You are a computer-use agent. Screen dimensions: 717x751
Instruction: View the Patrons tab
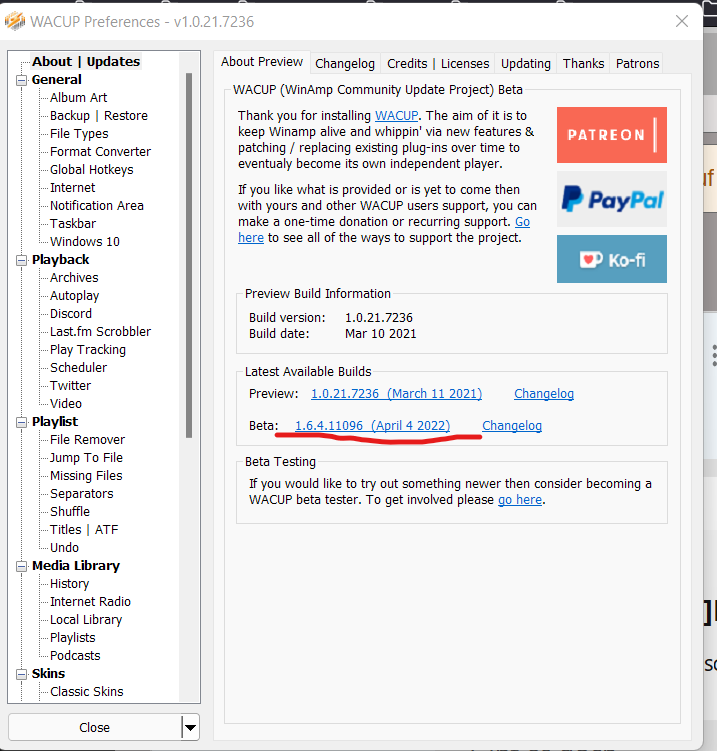pyautogui.click(x=637, y=64)
